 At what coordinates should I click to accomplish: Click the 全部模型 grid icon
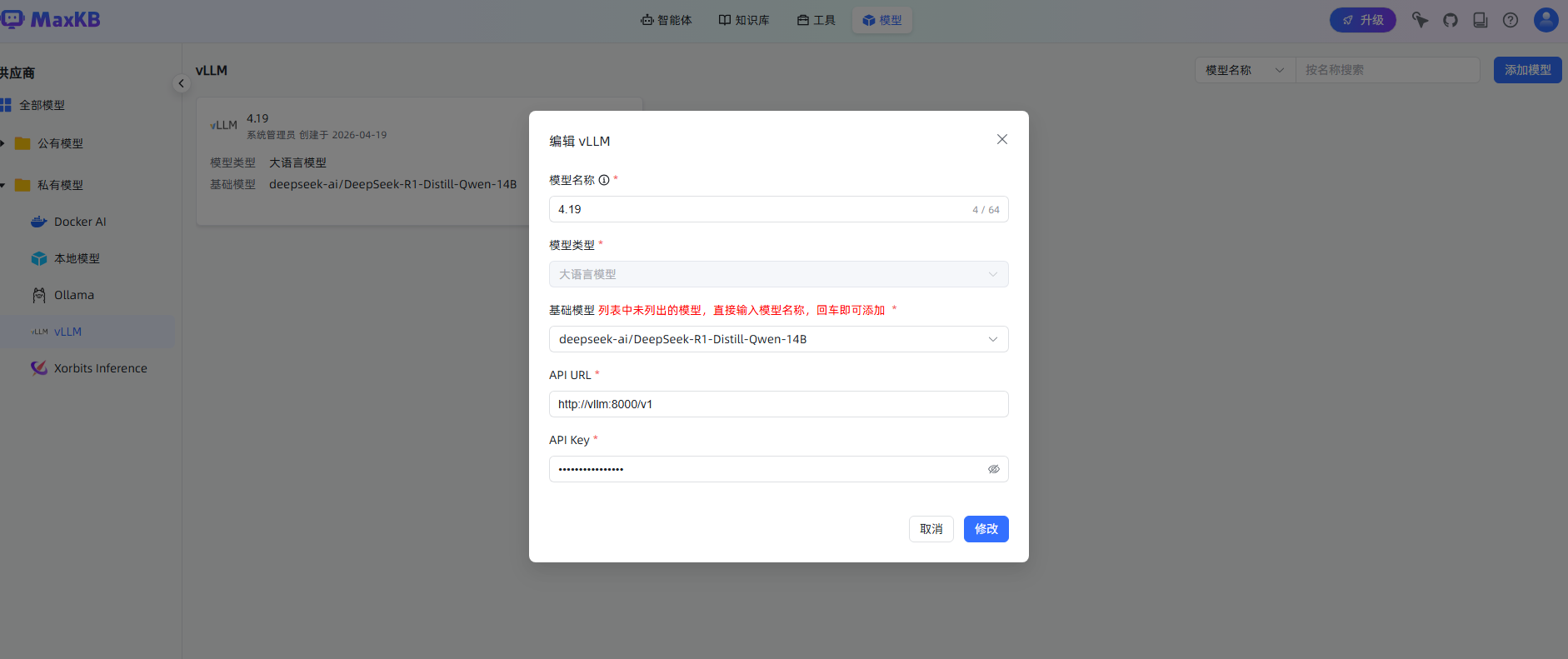(x=5, y=105)
